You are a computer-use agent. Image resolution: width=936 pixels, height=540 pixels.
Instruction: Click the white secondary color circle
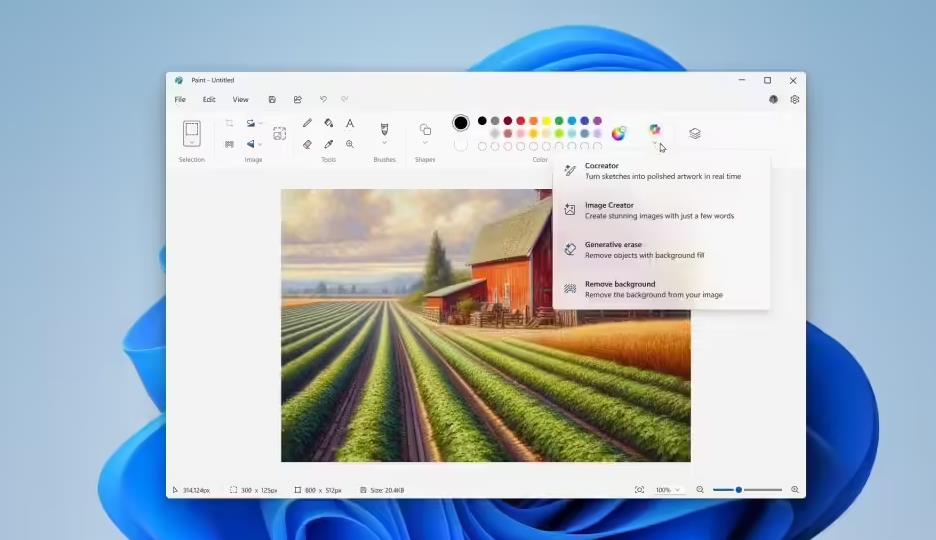pos(460,145)
